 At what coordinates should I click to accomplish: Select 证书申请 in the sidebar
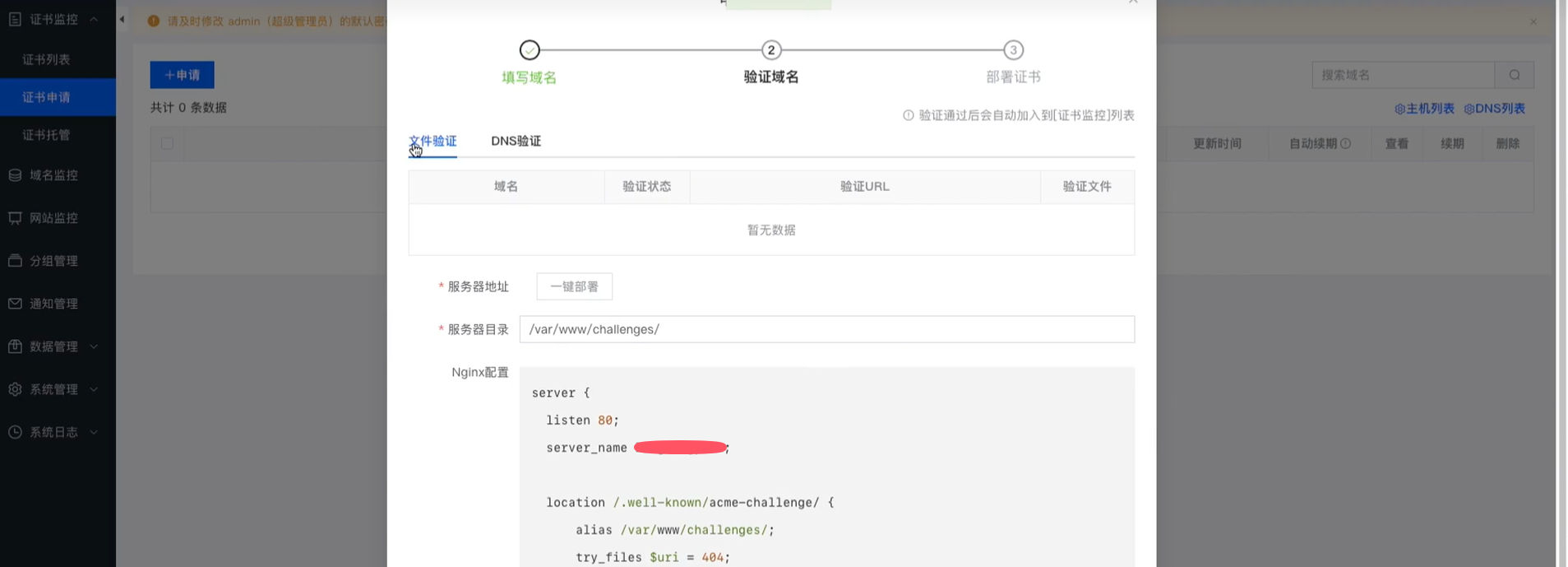pos(58,97)
